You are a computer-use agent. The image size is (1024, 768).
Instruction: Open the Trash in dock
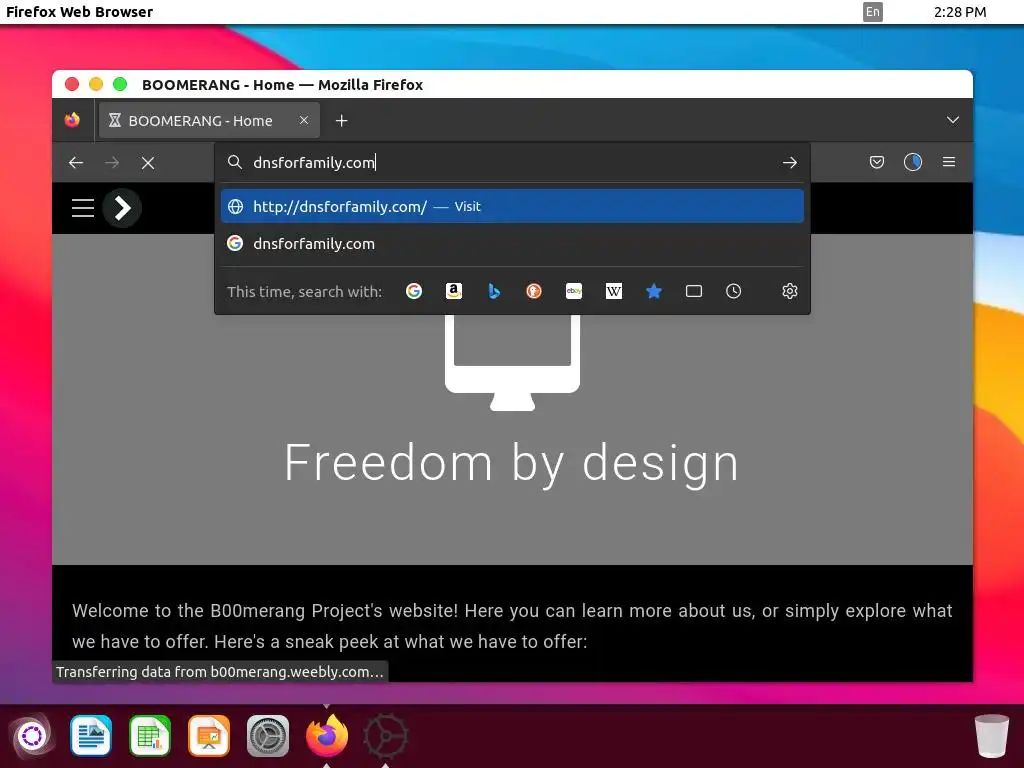click(991, 736)
